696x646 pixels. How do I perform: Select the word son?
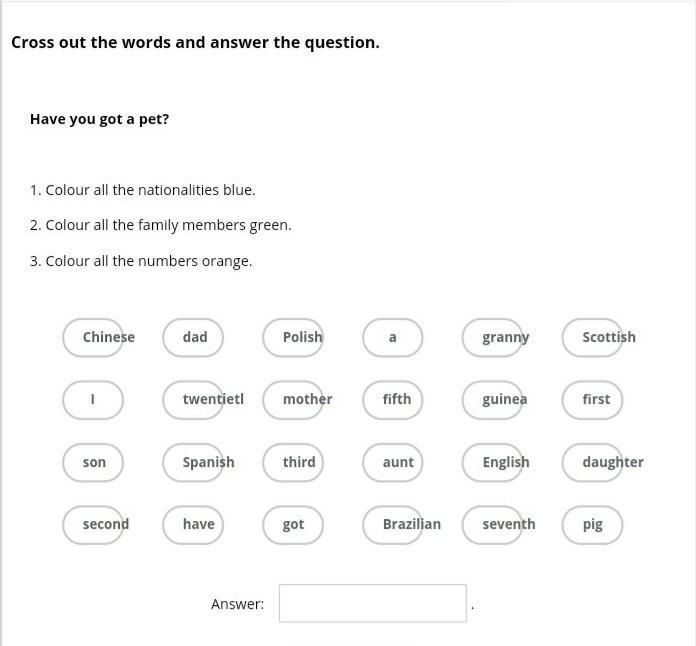[x=93, y=463]
